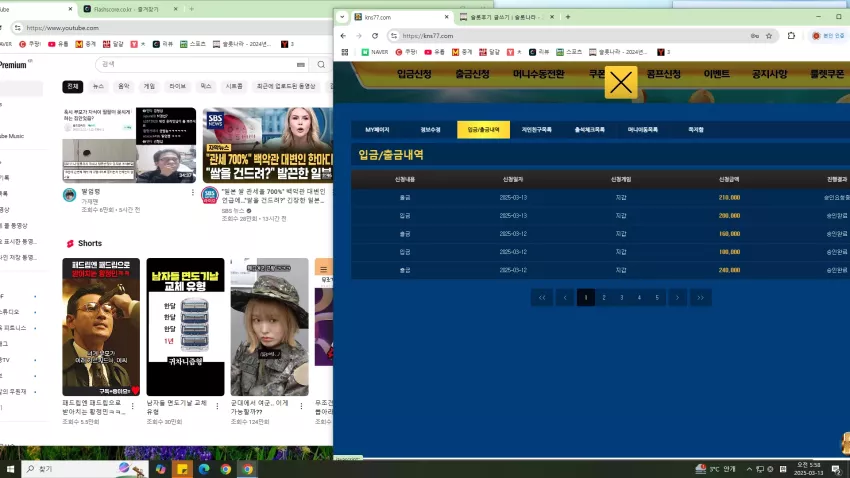Open the SBS channel avatar under news video
This screenshot has height=478, width=850.
[210, 195]
